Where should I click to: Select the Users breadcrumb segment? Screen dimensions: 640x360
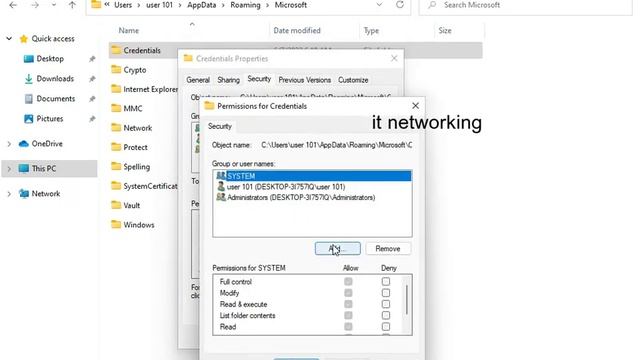click(123, 5)
